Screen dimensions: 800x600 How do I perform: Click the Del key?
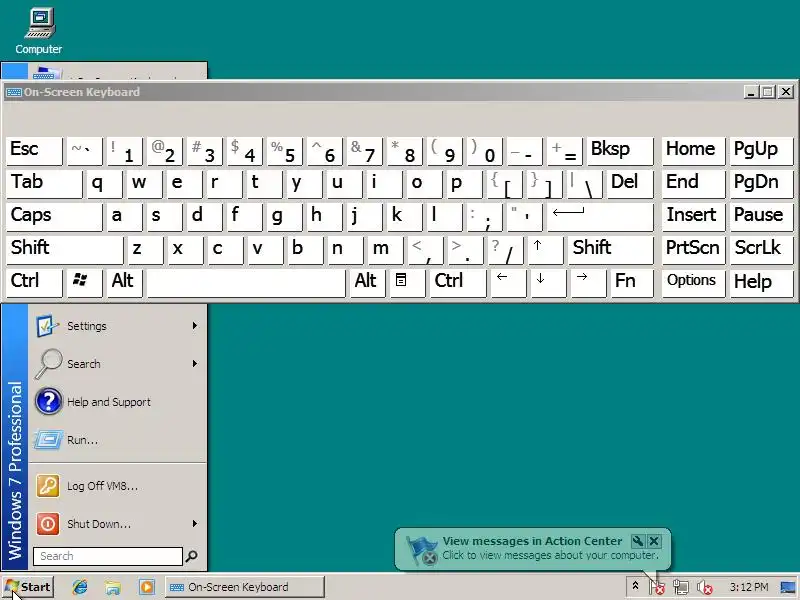coord(630,184)
